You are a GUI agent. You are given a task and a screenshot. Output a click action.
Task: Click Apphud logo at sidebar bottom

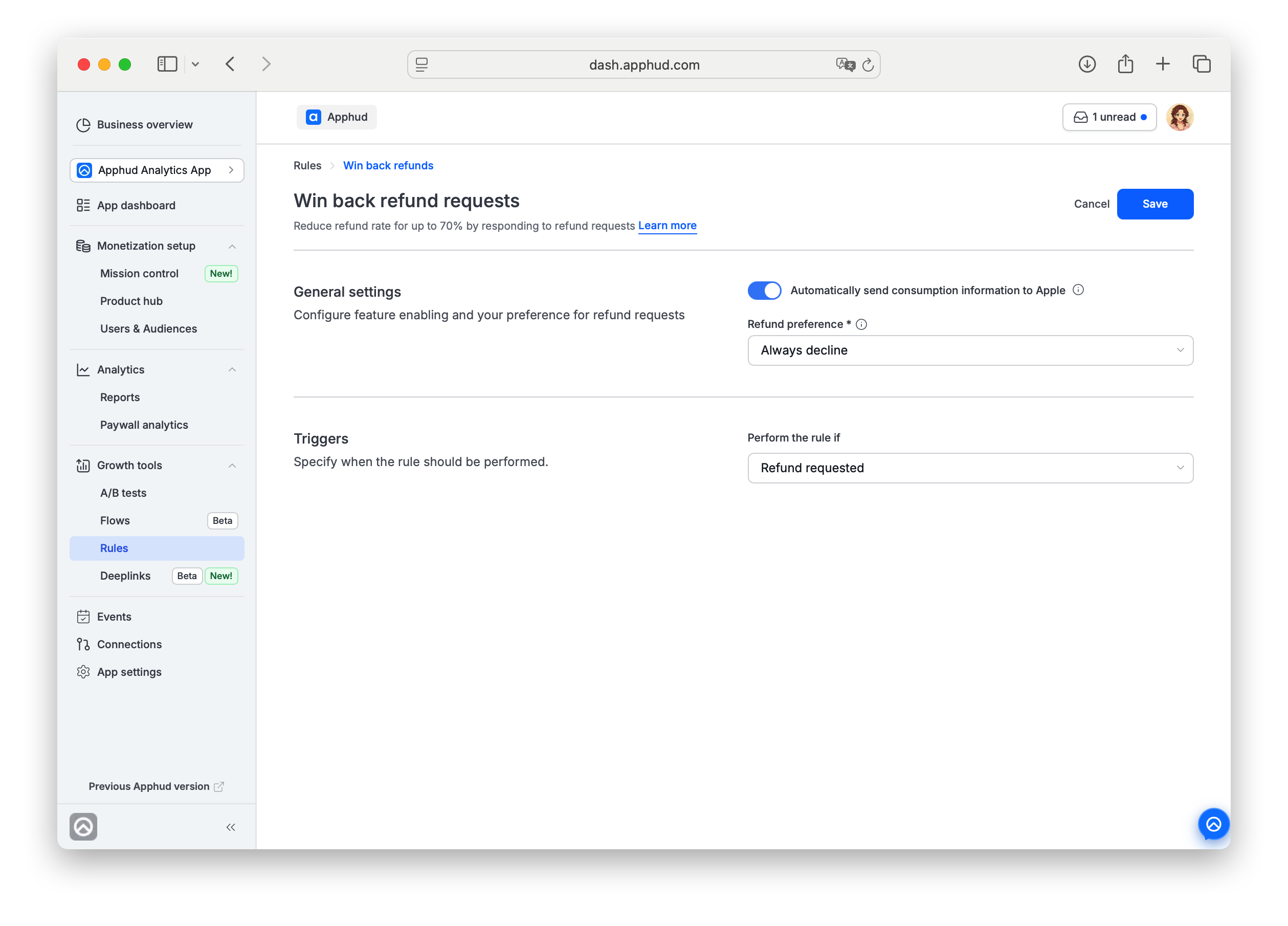coord(83,827)
